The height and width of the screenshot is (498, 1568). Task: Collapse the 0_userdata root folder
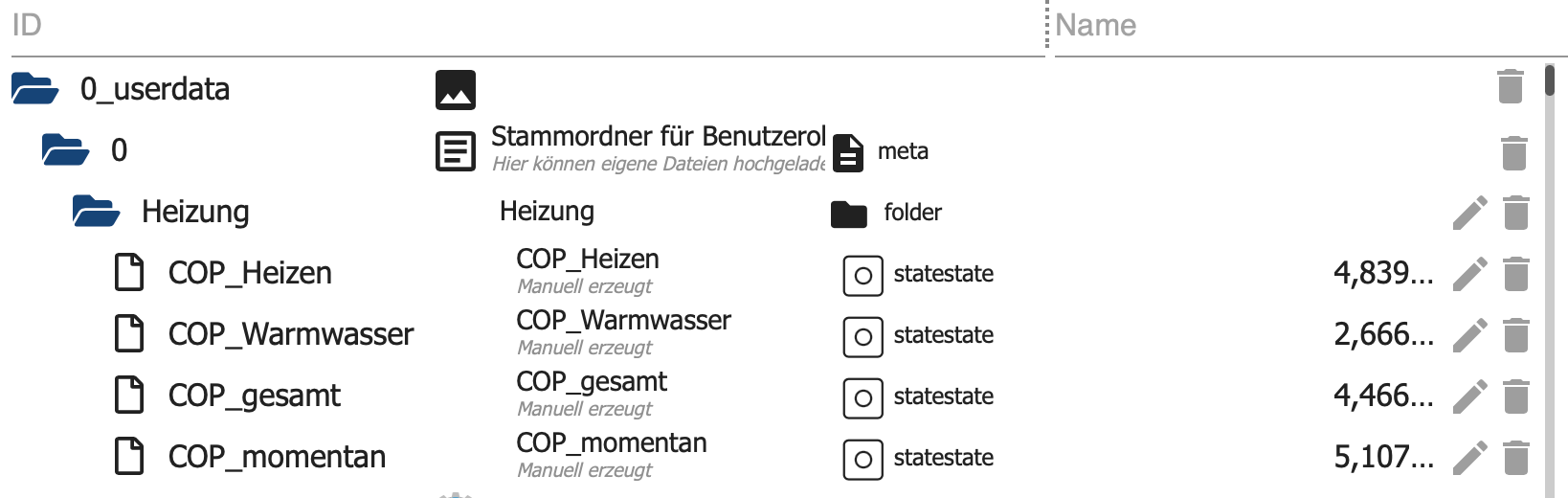pos(35,89)
